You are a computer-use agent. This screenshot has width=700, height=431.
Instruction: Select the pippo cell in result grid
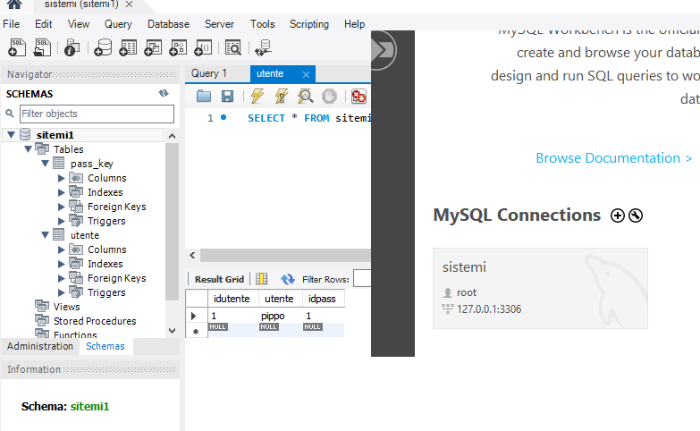pyautogui.click(x=280, y=315)
